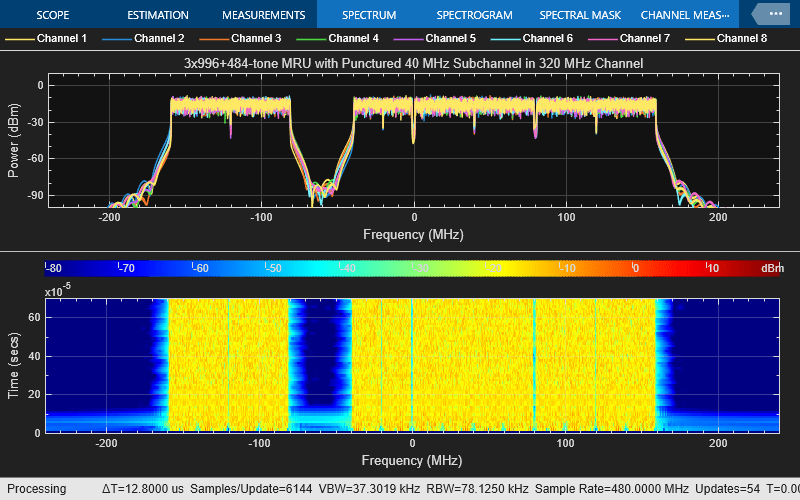Open the Channel Measurements tab
Screen dimensions: 800x500
685,15
